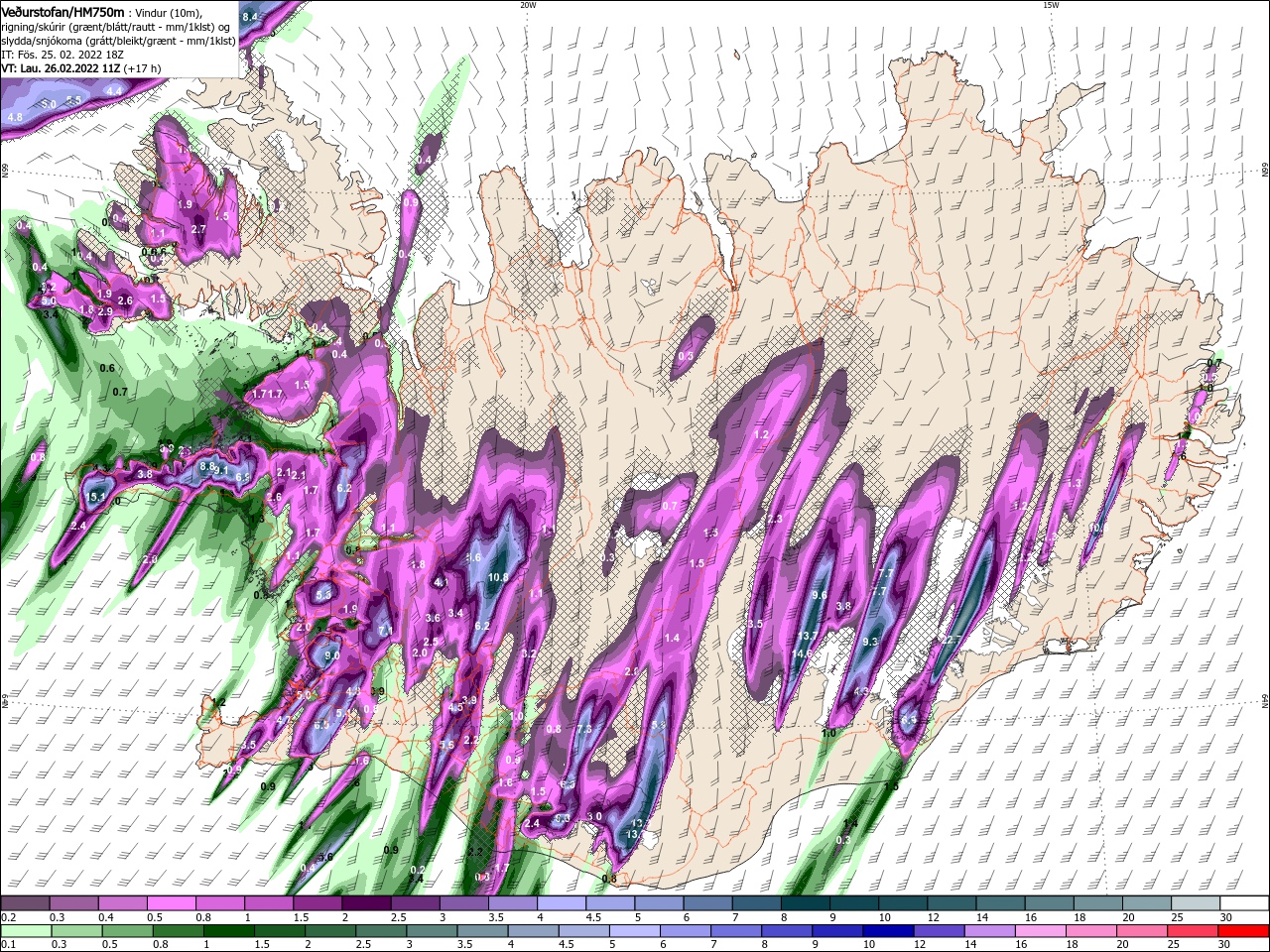Screen dimensions: 1270x952
Task: Click the lightest green 0.1 rain legend swatch
Action: 25,931
